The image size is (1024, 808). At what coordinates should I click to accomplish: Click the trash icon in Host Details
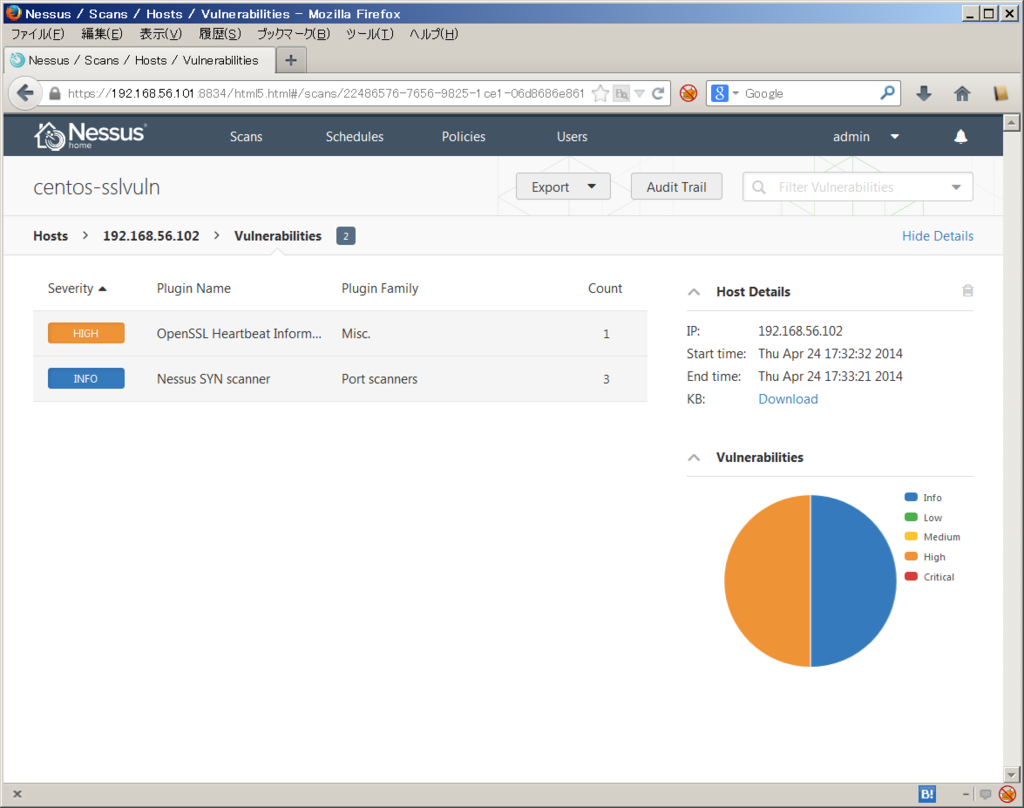(x=967, y=291)
